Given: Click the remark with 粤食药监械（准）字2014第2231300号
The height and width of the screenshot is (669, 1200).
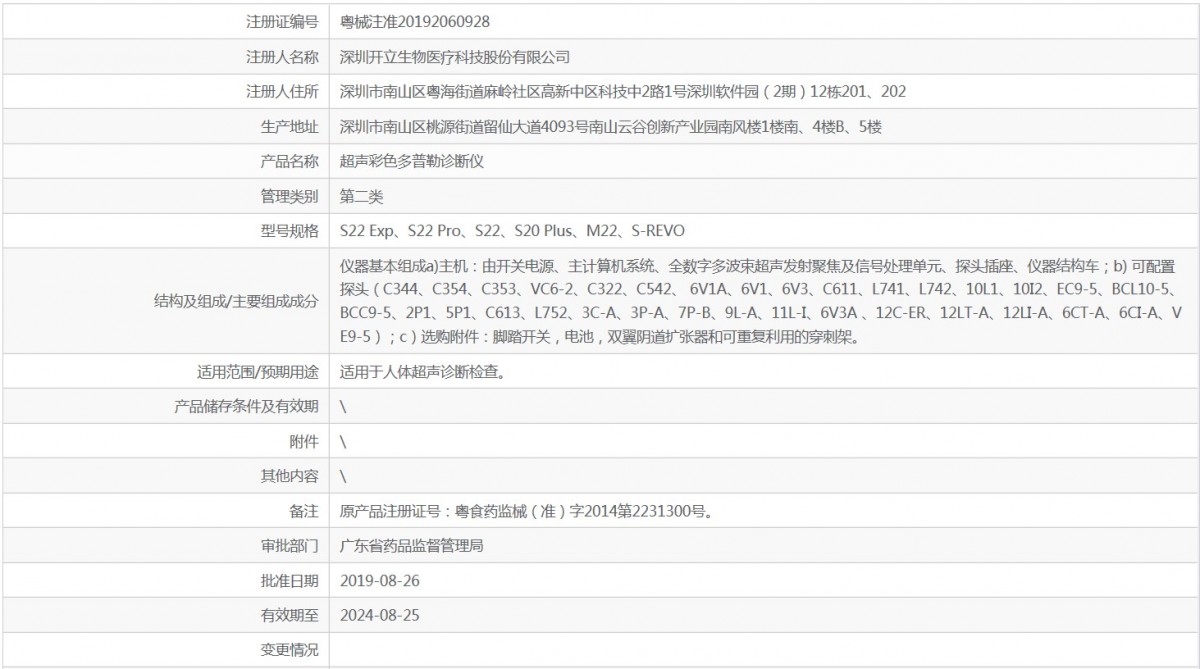Looking at the screenshot, I should pos(526,512).
